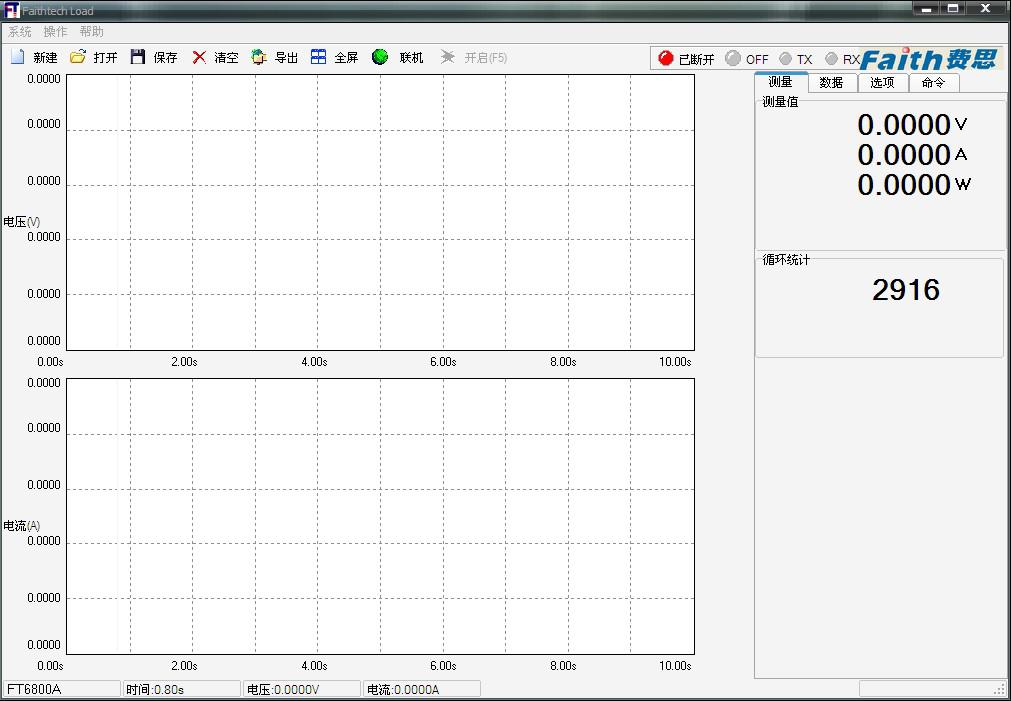
Task: Open the 系统 menu
Action: [x=20, y=32]
